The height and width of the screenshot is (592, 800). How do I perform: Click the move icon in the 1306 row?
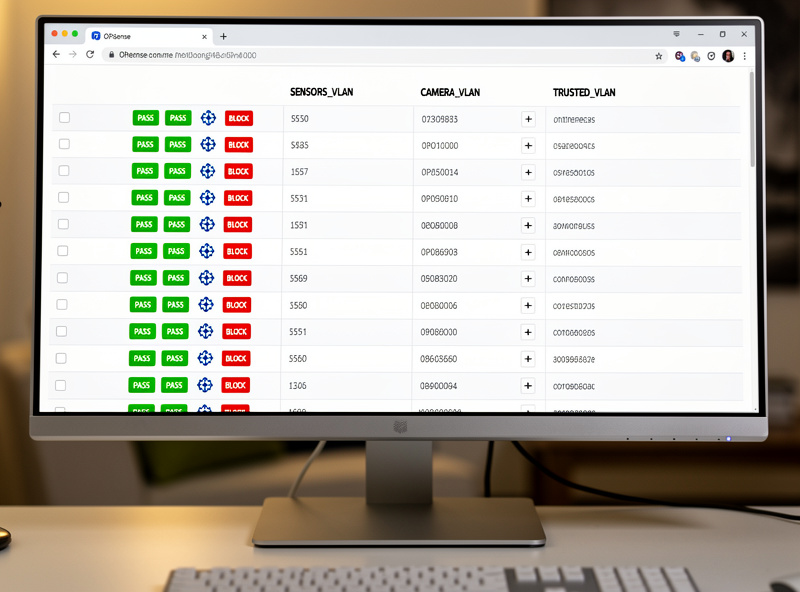coord(205,385)
